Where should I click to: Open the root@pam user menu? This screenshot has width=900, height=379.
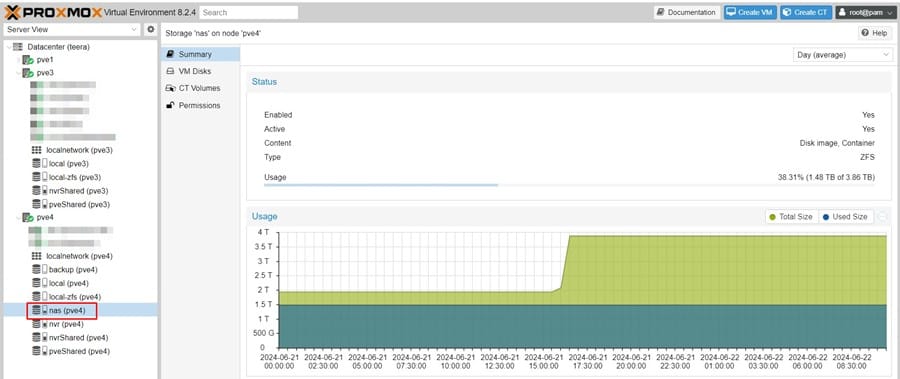coord(865,12)
